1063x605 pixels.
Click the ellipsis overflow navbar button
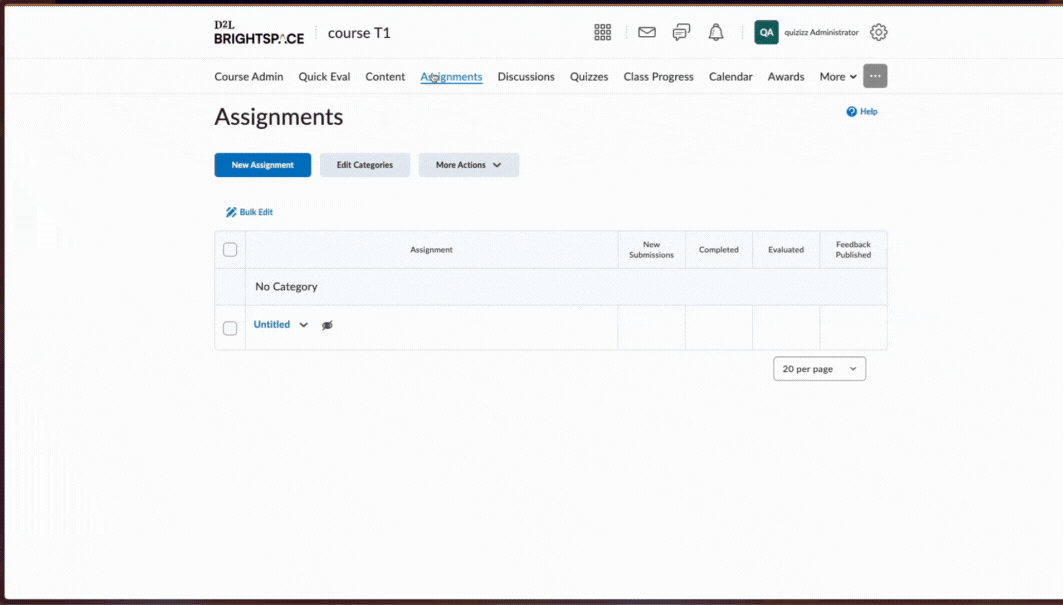[875, 76]
